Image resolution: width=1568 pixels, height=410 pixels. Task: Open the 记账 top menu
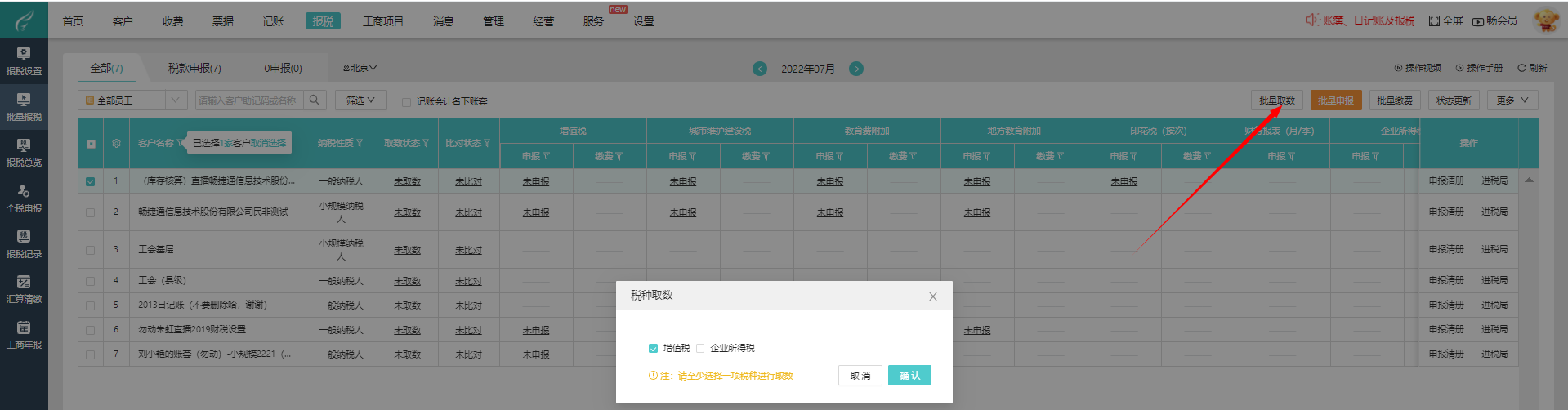click(273, 21)
